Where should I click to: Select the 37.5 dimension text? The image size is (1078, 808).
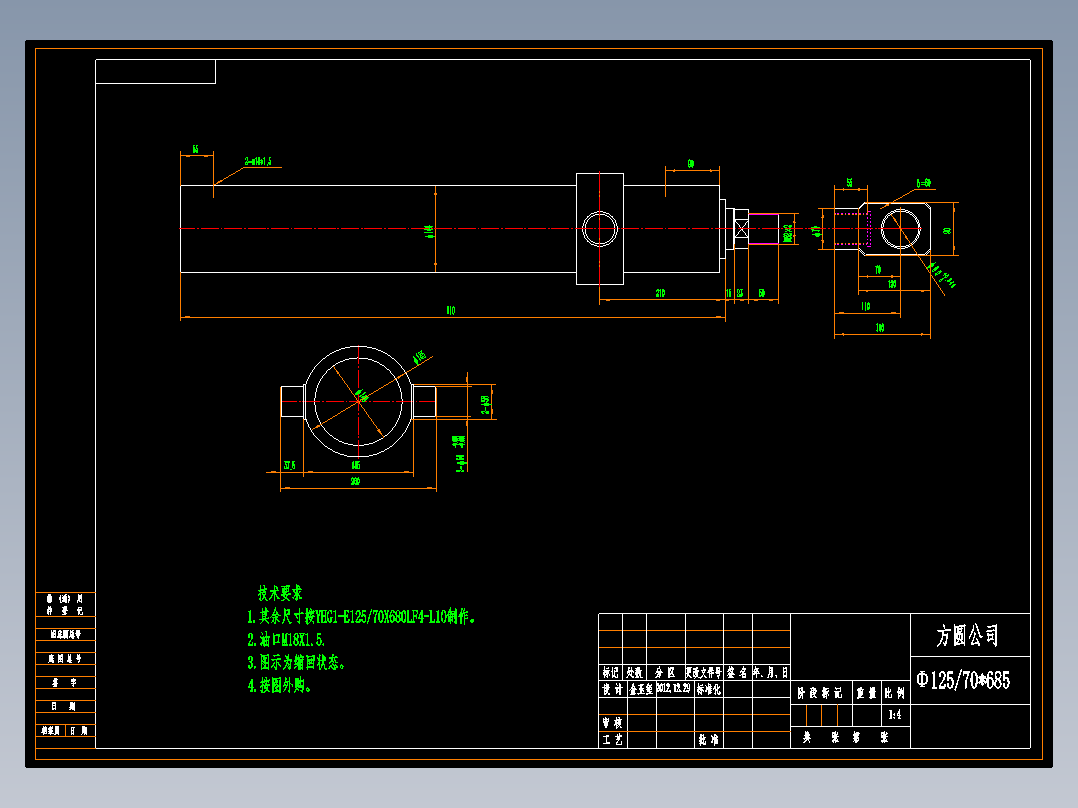pyautogui.click(x=289, y=466)
